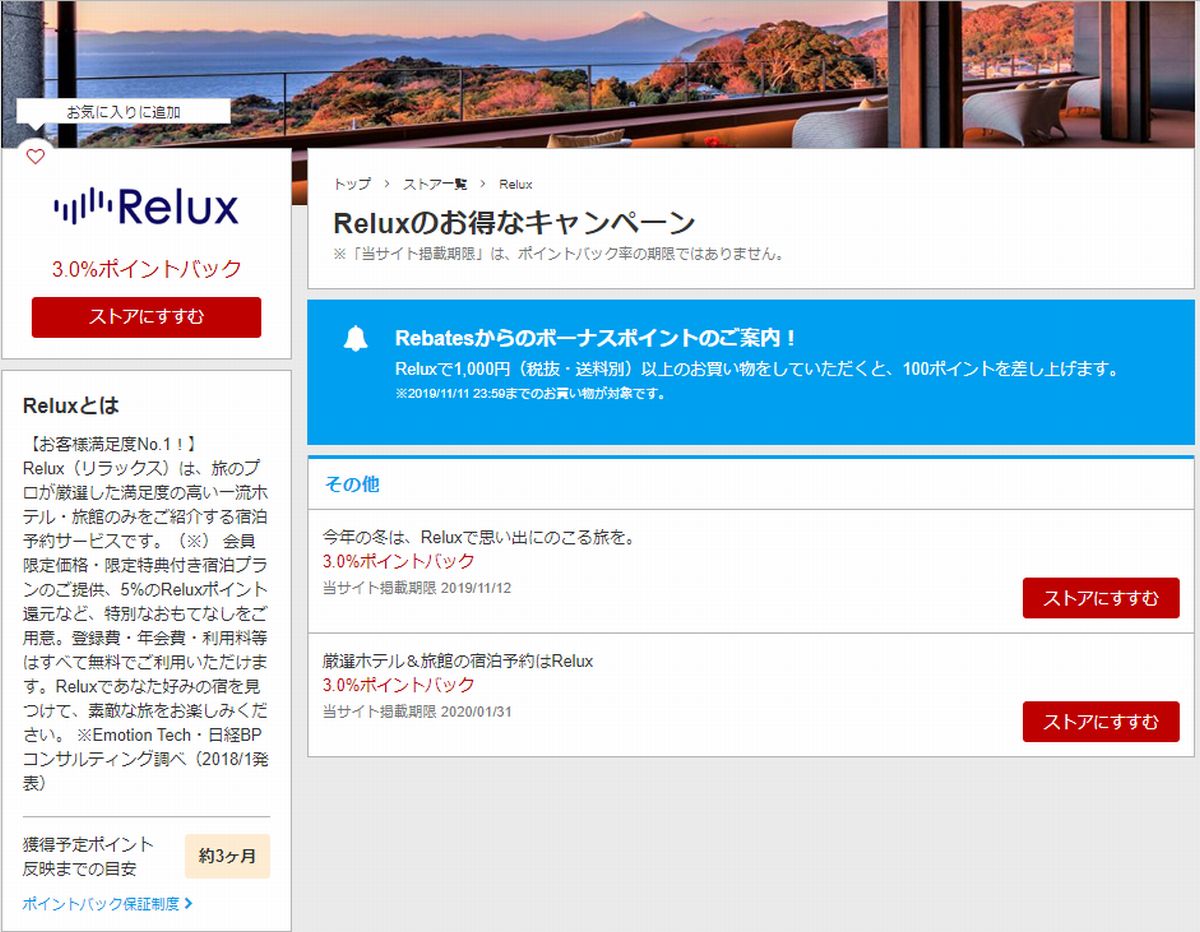Open ポイントバック保証制度 link
Screen dimensions: 1200x932
pyautogui.click(x=101, y=904)
